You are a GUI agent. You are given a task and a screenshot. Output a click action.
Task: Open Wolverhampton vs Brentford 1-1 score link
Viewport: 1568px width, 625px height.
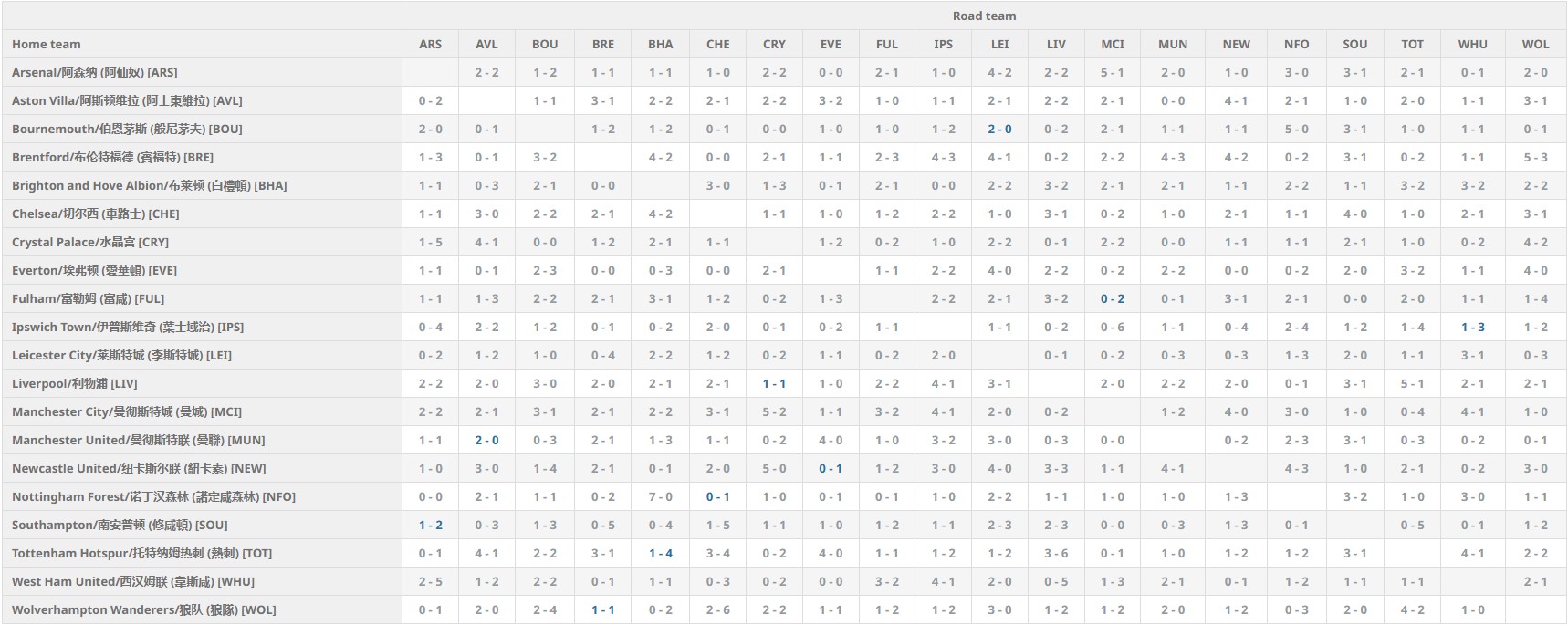pos(602,609)
